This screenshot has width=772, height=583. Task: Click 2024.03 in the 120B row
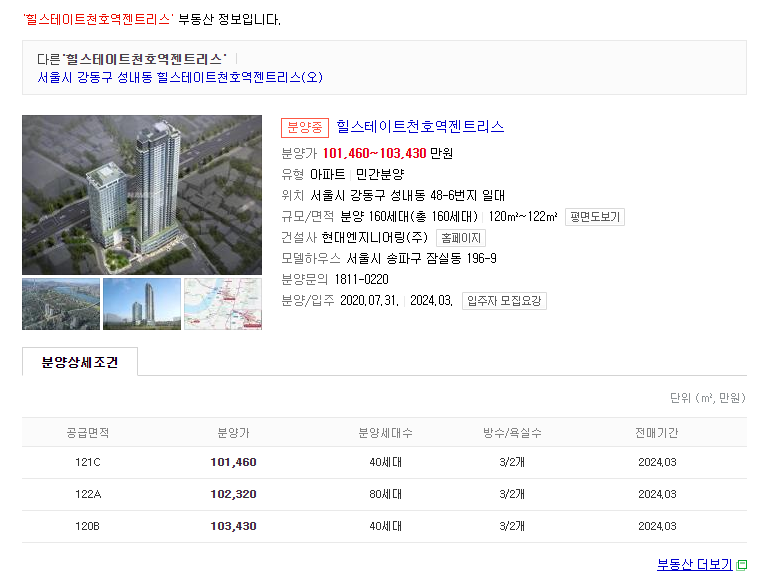tap(657, 526)
